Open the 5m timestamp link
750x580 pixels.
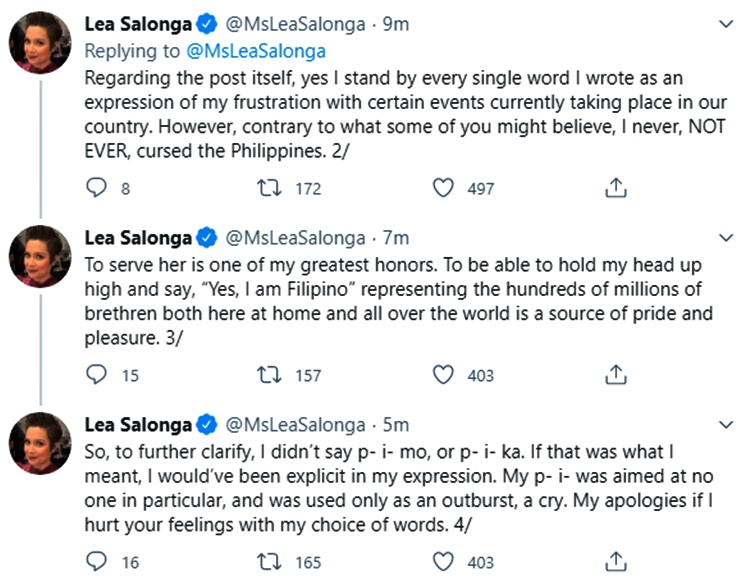(396, 425)
